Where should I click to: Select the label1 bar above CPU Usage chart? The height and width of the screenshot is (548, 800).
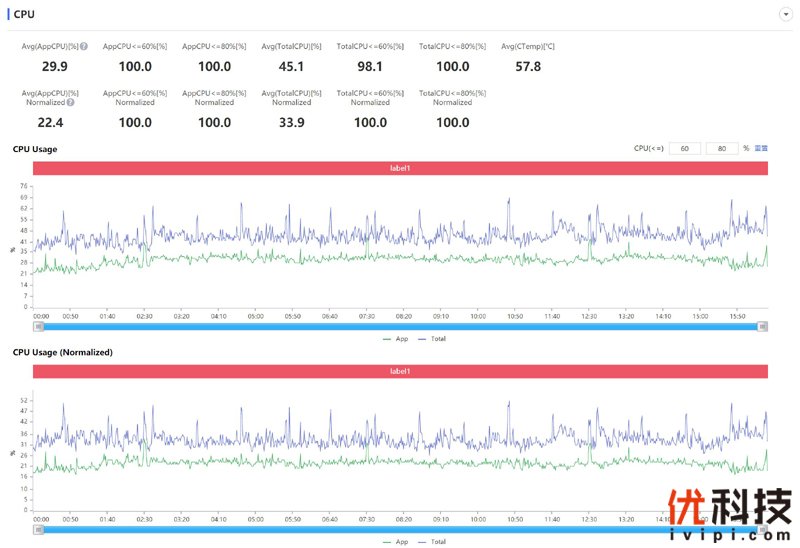pos(400,168)
